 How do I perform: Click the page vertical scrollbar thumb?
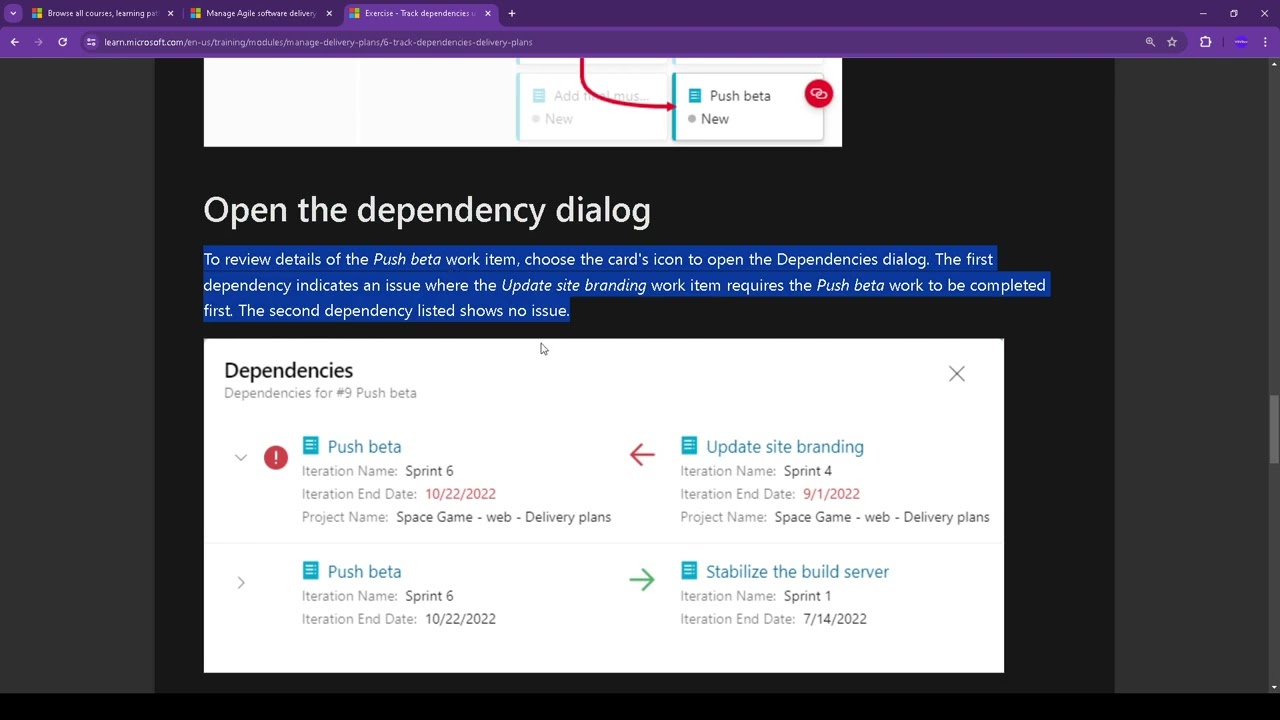[x=1274, y=430]
